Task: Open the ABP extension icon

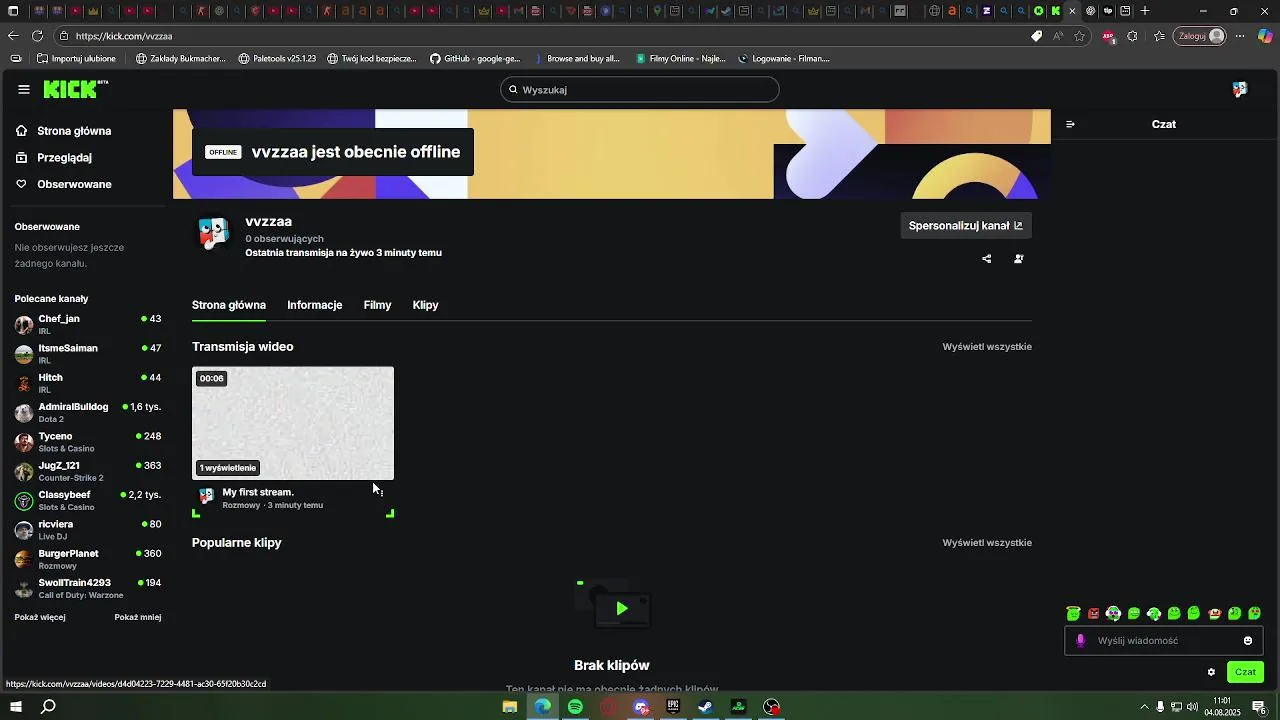Action: pos(1108,36)
